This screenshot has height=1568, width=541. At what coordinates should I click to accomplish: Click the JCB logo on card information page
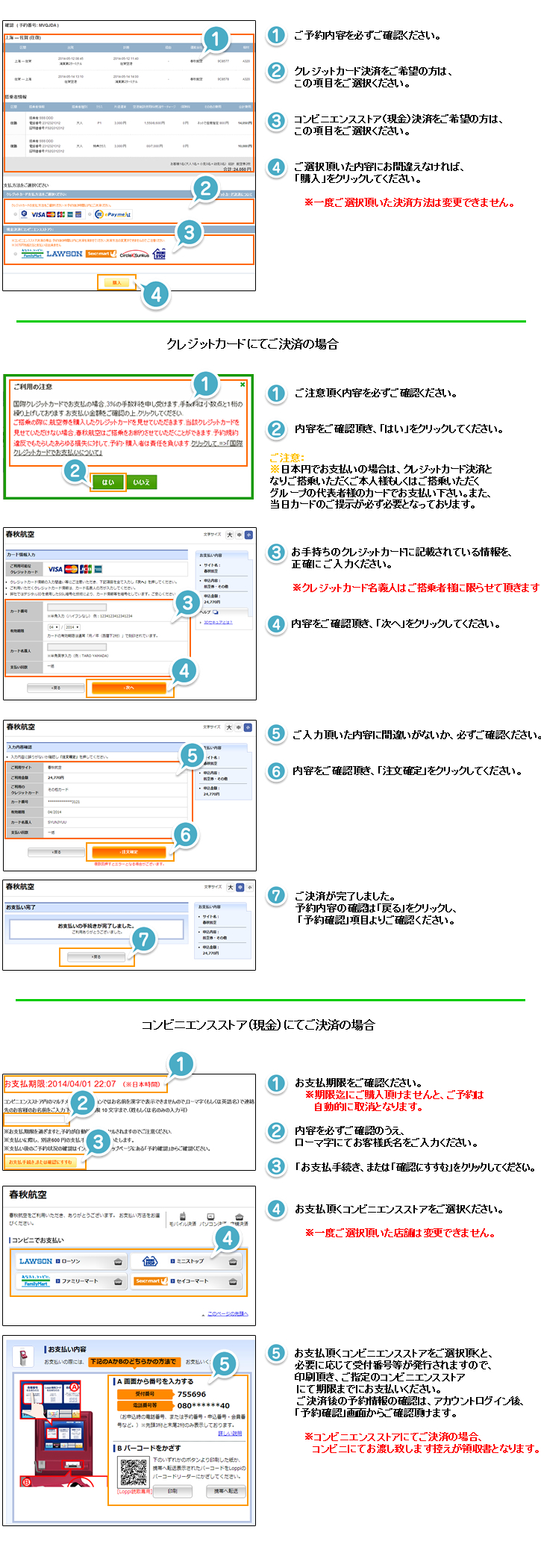coord(86,569)
